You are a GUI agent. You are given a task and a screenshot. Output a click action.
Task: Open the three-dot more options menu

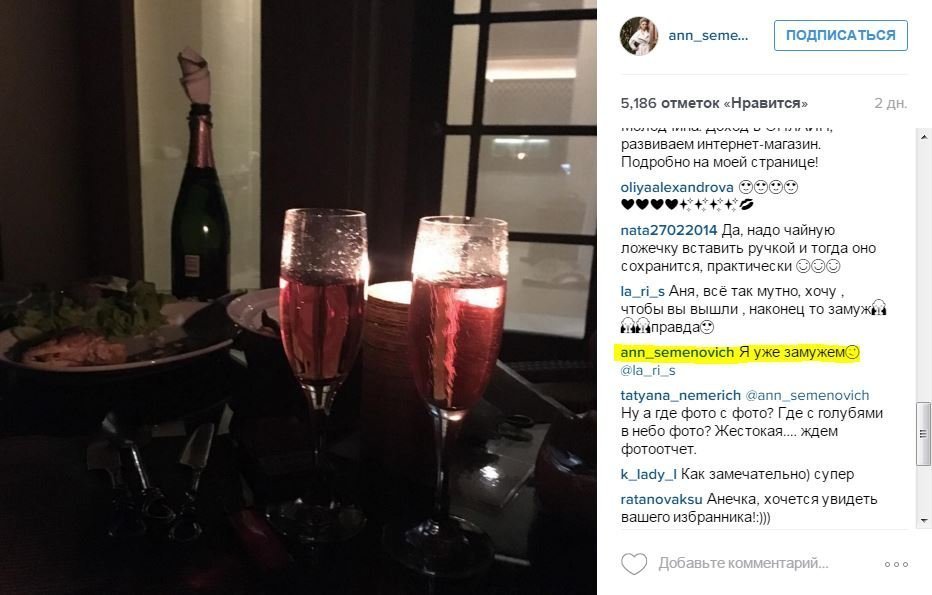(896, 564)
